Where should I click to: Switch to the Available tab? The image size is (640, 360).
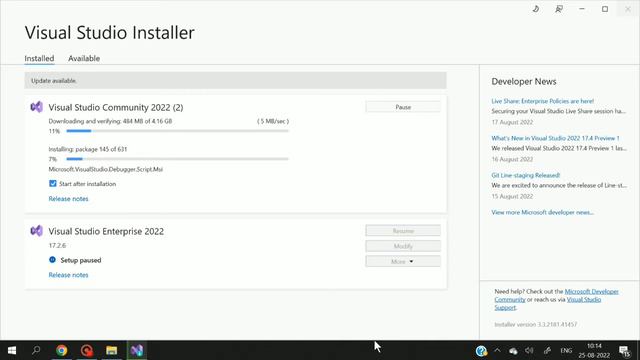(x=84, y=58)
